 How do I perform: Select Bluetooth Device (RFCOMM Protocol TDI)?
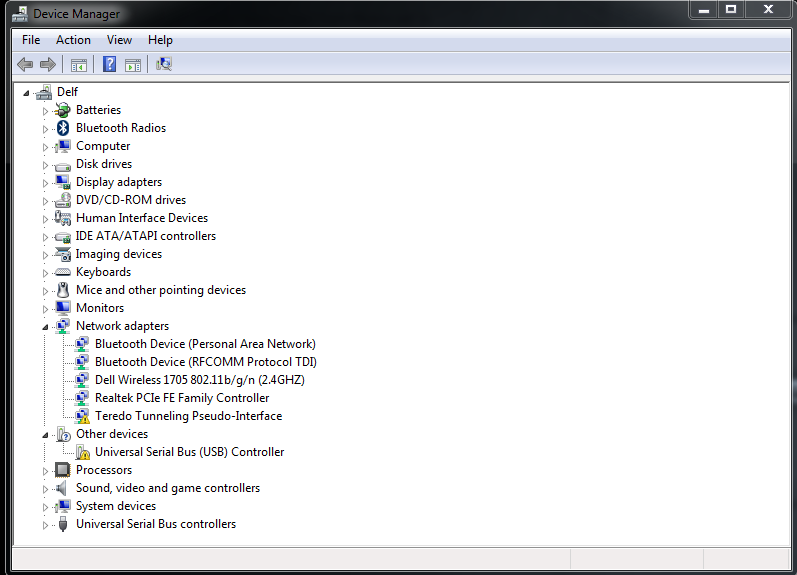tap(206, 362)
